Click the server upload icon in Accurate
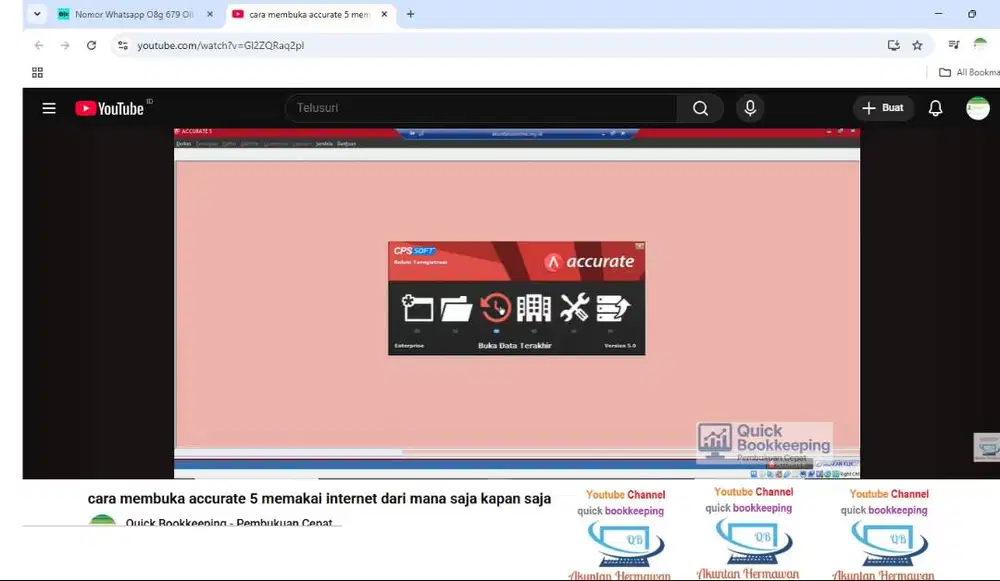The image size is (1000, 581). pyautogui.click(x=613, y=308)
